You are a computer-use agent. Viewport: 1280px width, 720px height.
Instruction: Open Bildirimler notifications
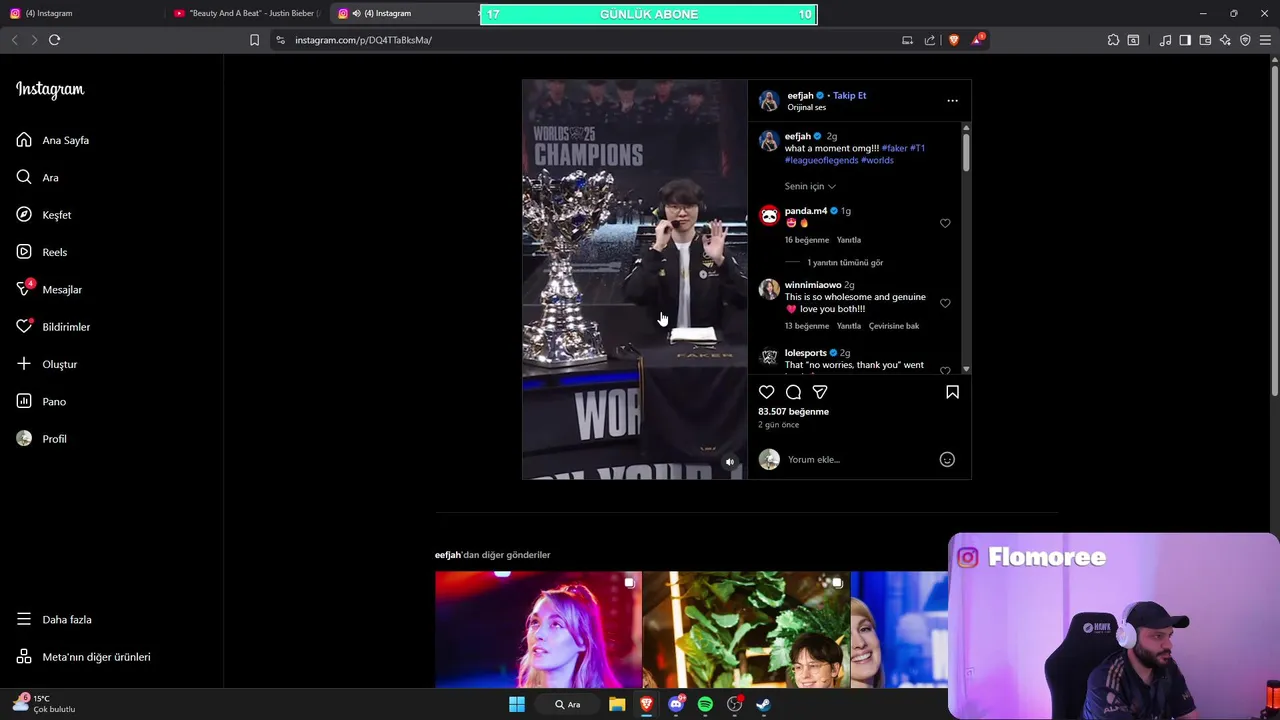pos(53,327)
